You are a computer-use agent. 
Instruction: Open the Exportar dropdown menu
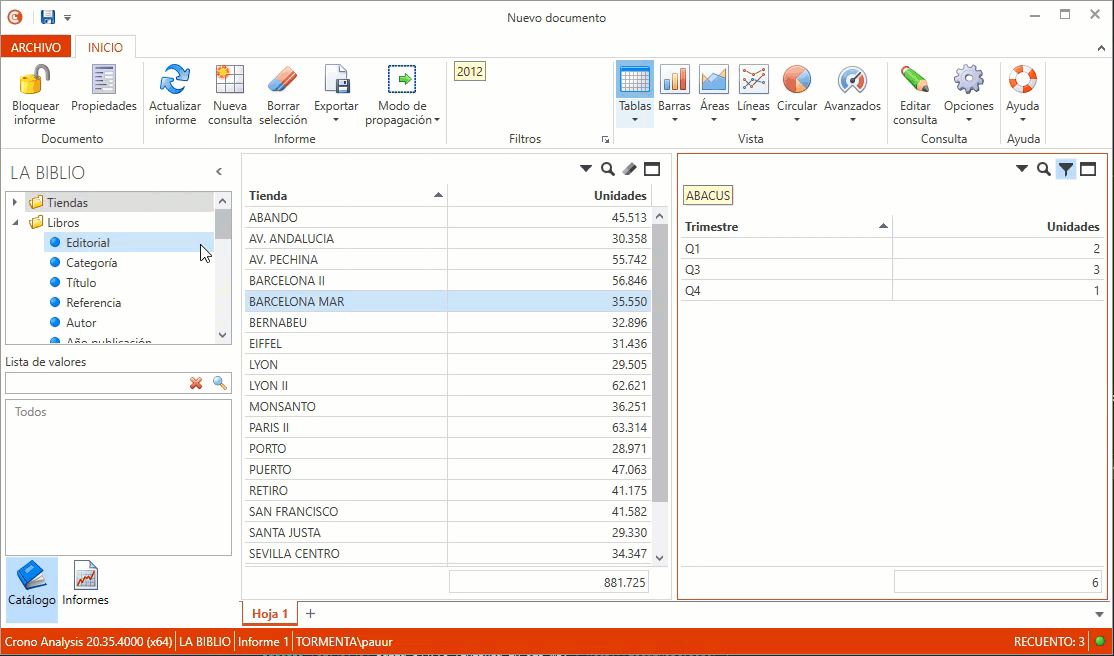pyautogui.click(x=336, y=120)
